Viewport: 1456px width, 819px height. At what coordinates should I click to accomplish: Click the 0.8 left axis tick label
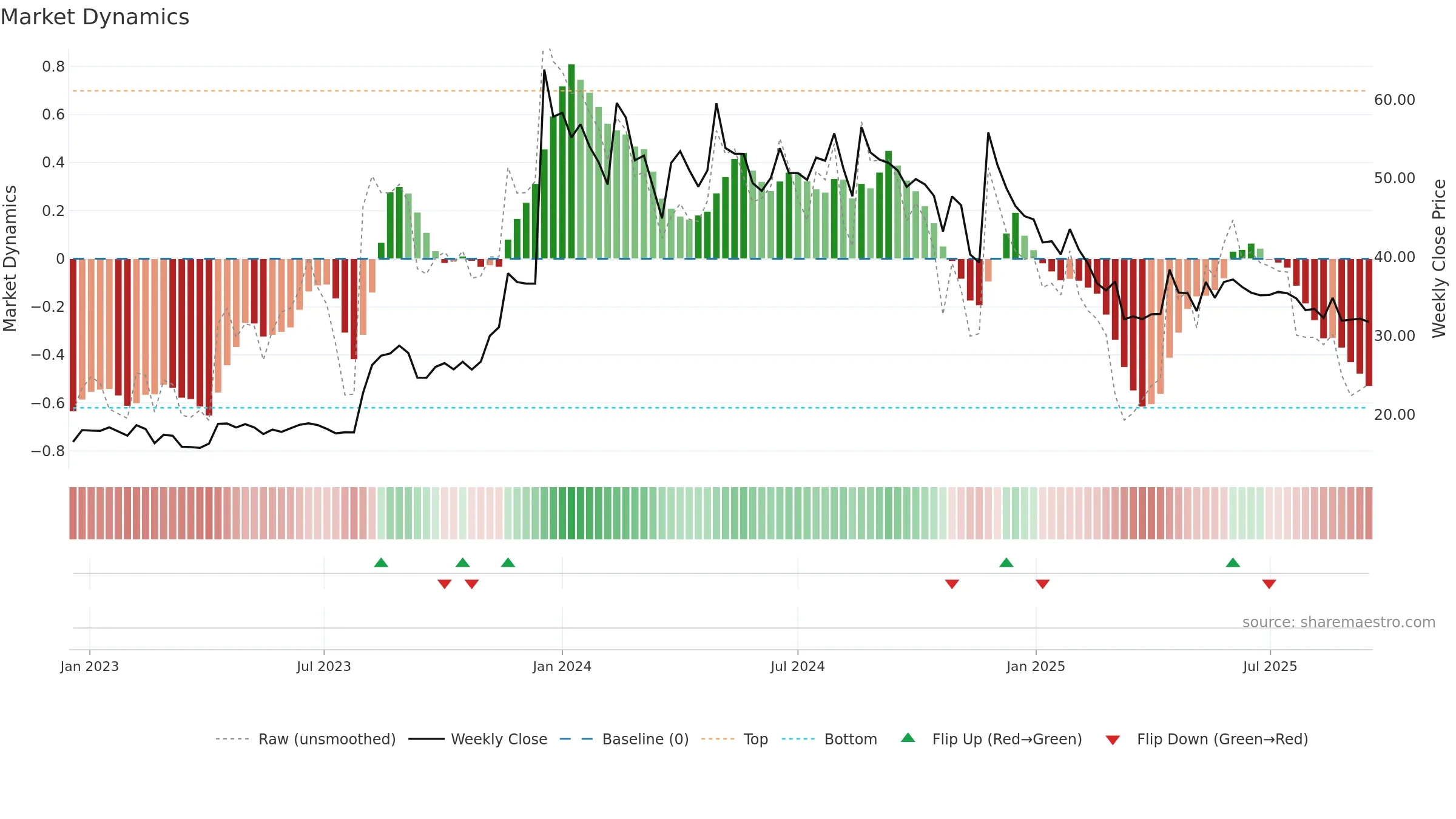(x=53, y=67)
